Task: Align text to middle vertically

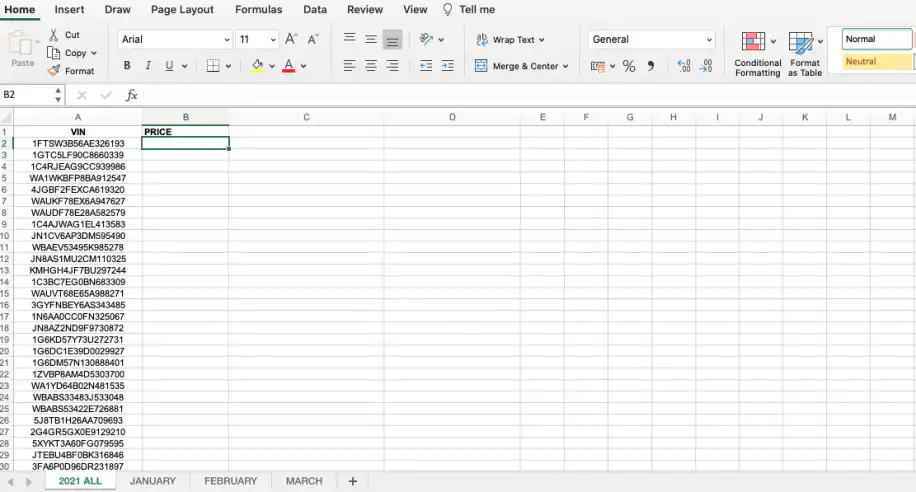Action: point(371,39)
